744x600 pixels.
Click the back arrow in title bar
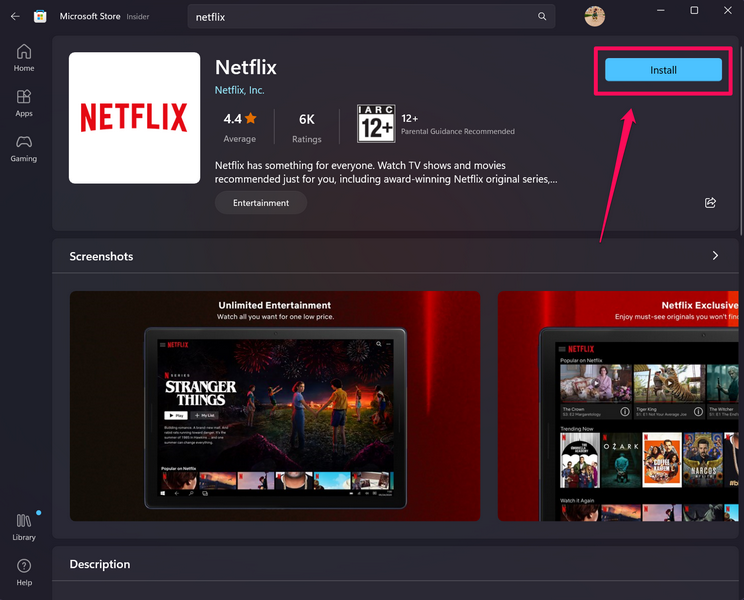click(x=14, y=16)
